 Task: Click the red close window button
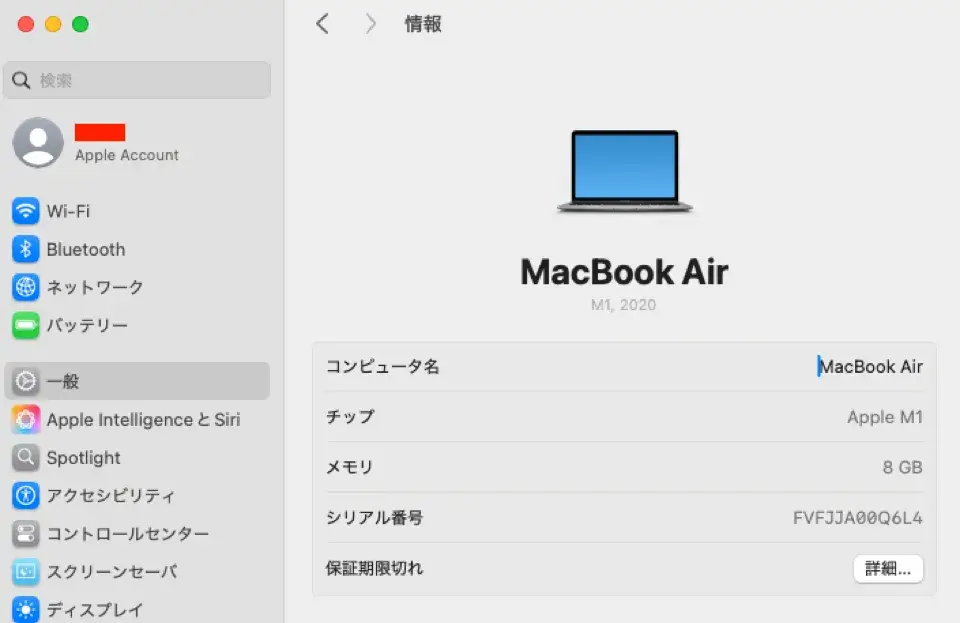(x=26, y=24)
